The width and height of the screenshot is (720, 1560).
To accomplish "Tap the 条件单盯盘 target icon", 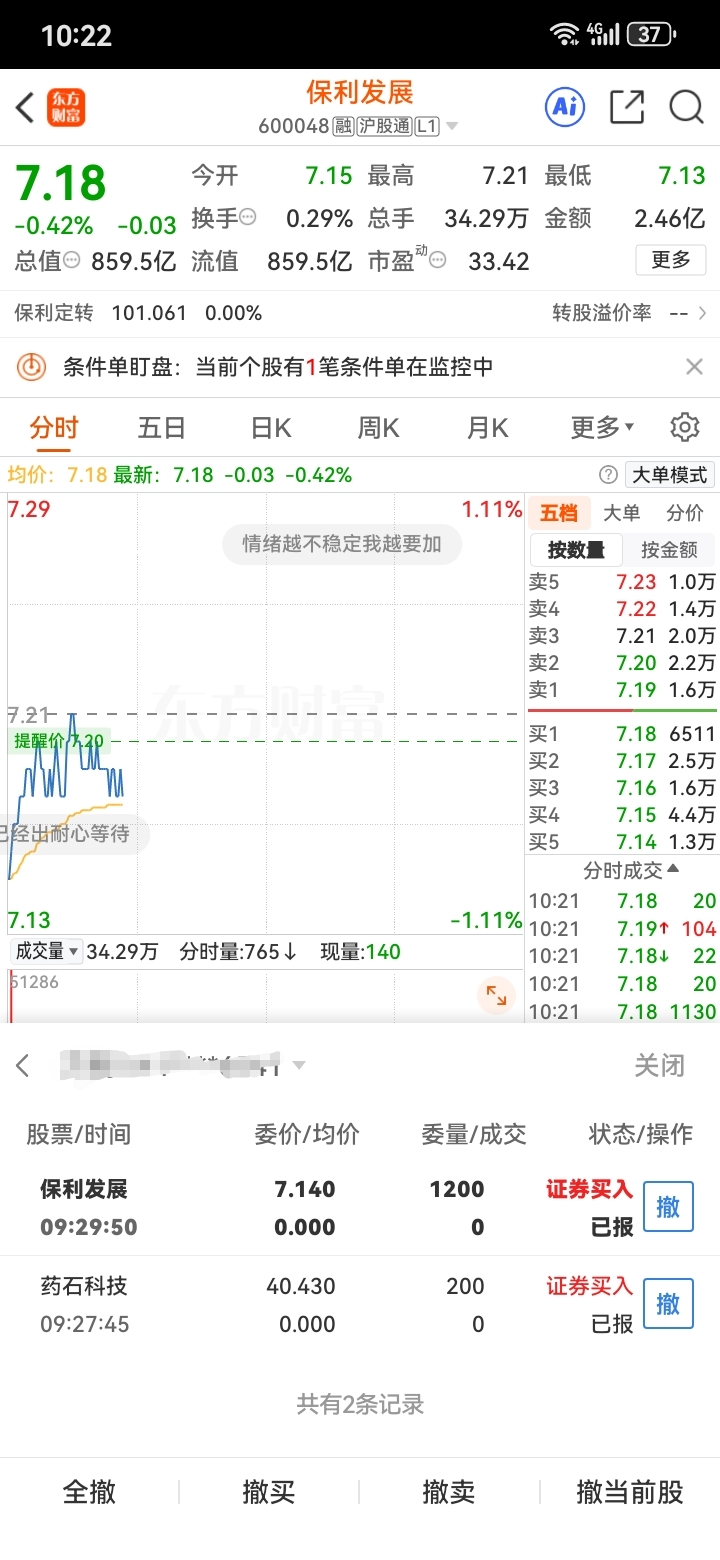I will [32, 367].
